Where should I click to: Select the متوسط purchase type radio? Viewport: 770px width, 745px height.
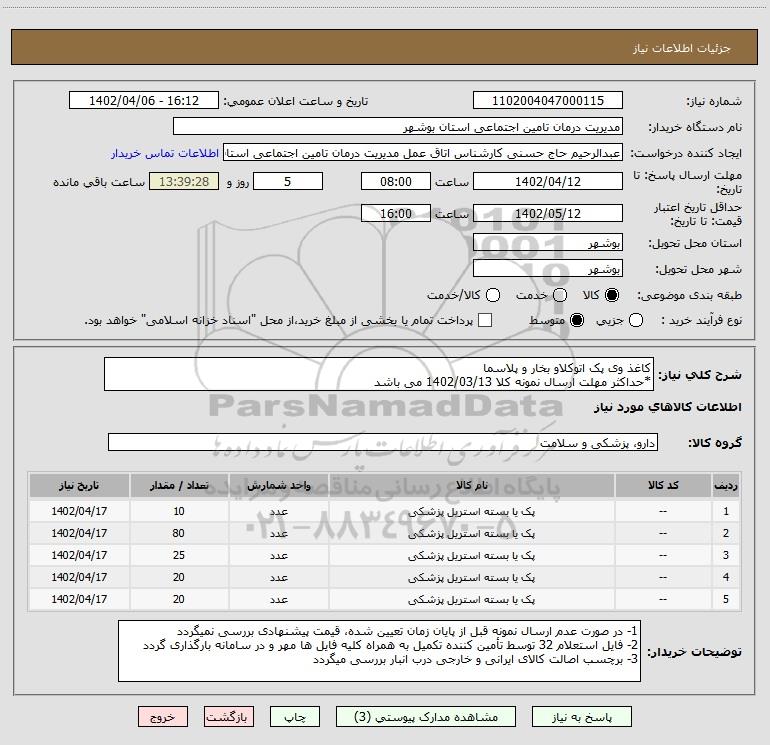[x=577, y=321]
